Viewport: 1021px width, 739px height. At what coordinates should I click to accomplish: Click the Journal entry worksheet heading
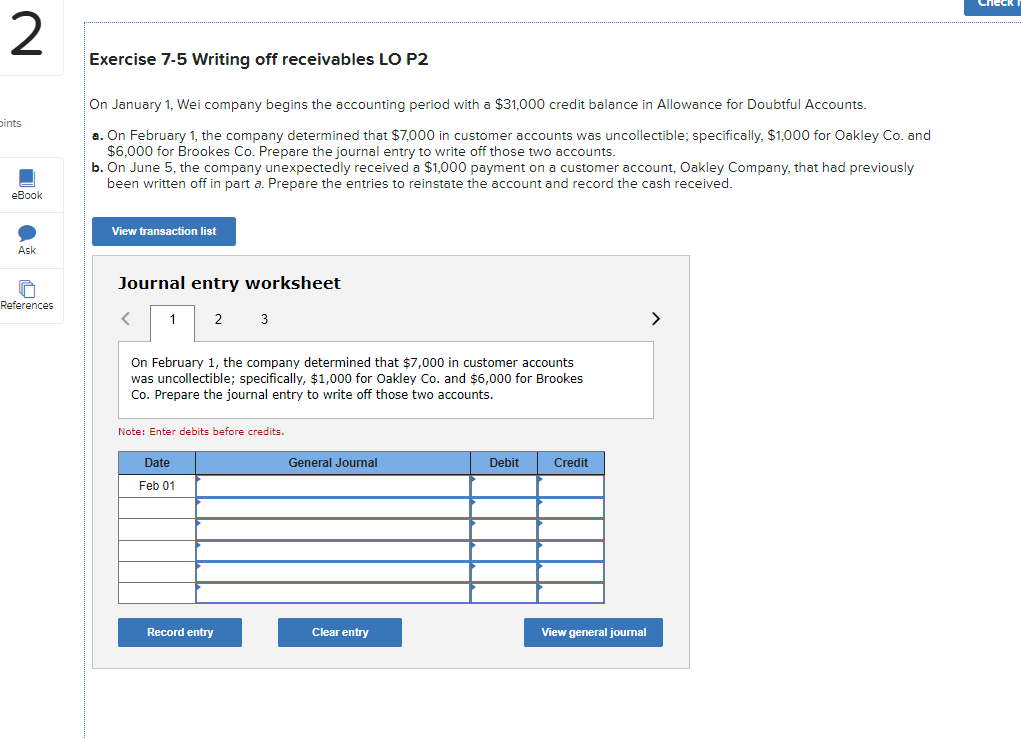(229, 283)
